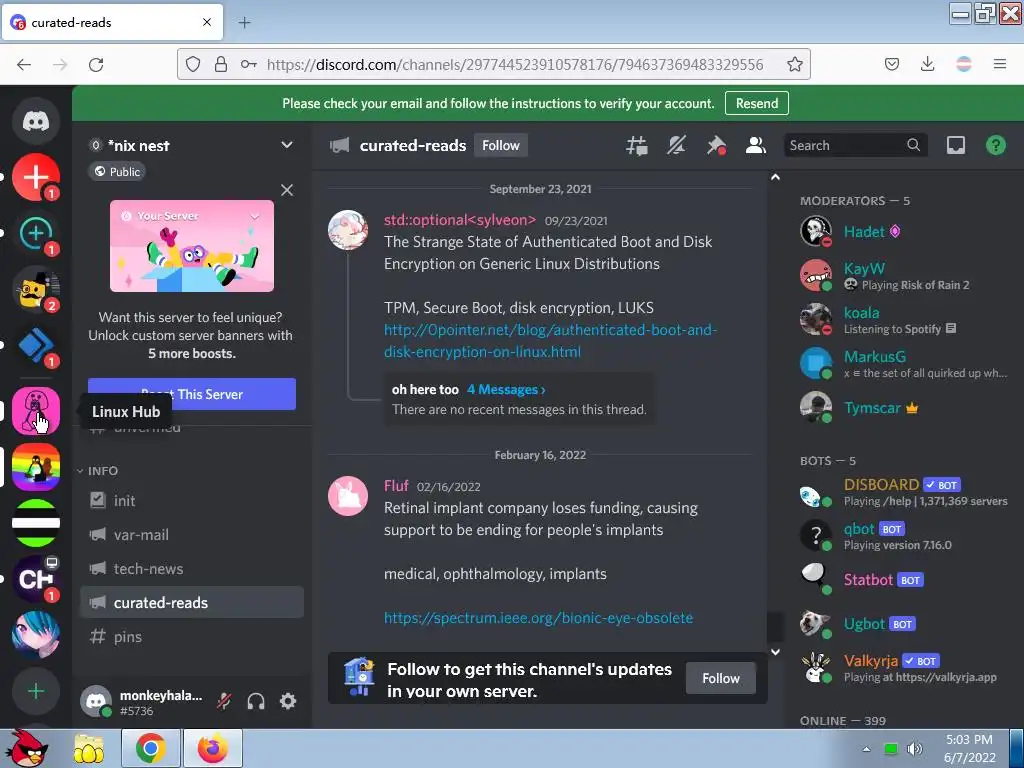Click Fluf's avatar in chat
This screenshot has width=1024, height=768.
coord(347,496)
